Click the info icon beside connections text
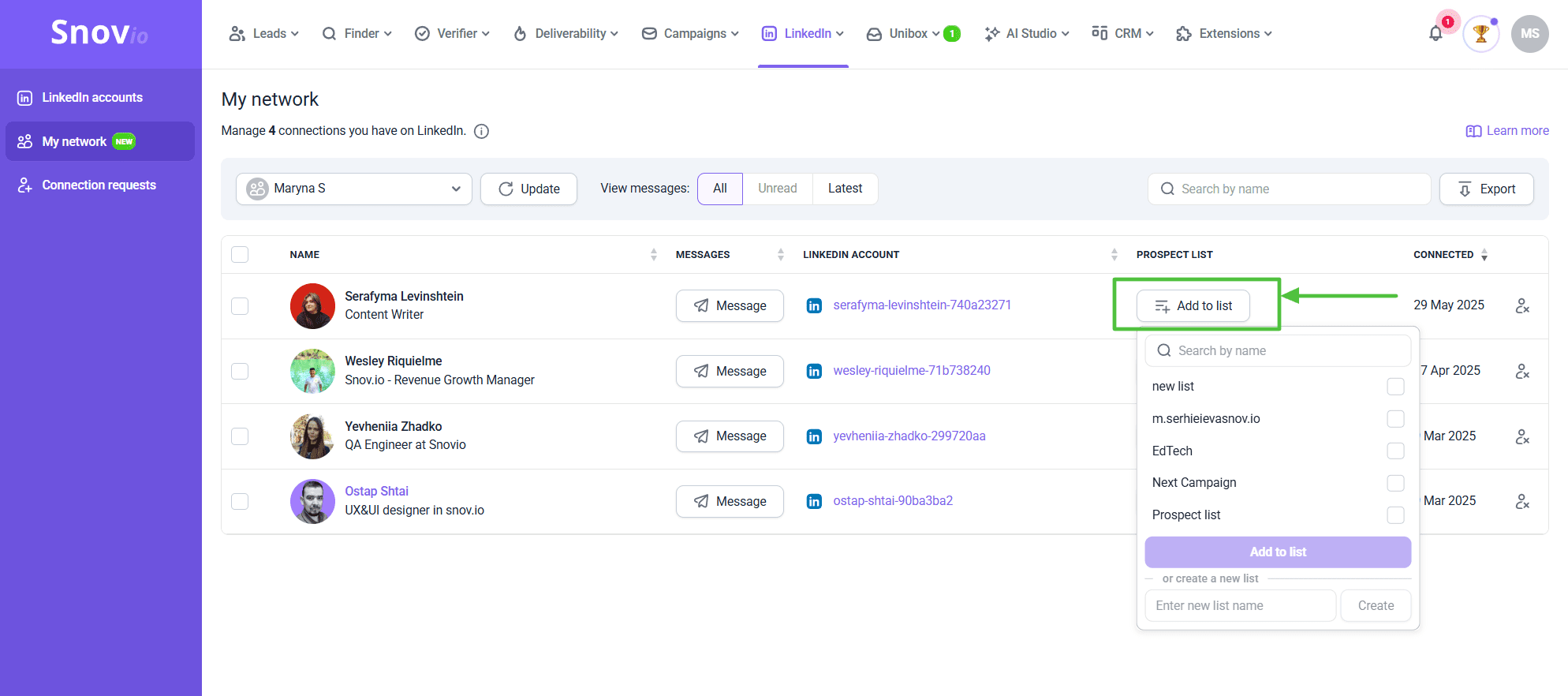Screen dimensions: 1568x696 pyautogui.click(x=481, y=131)
